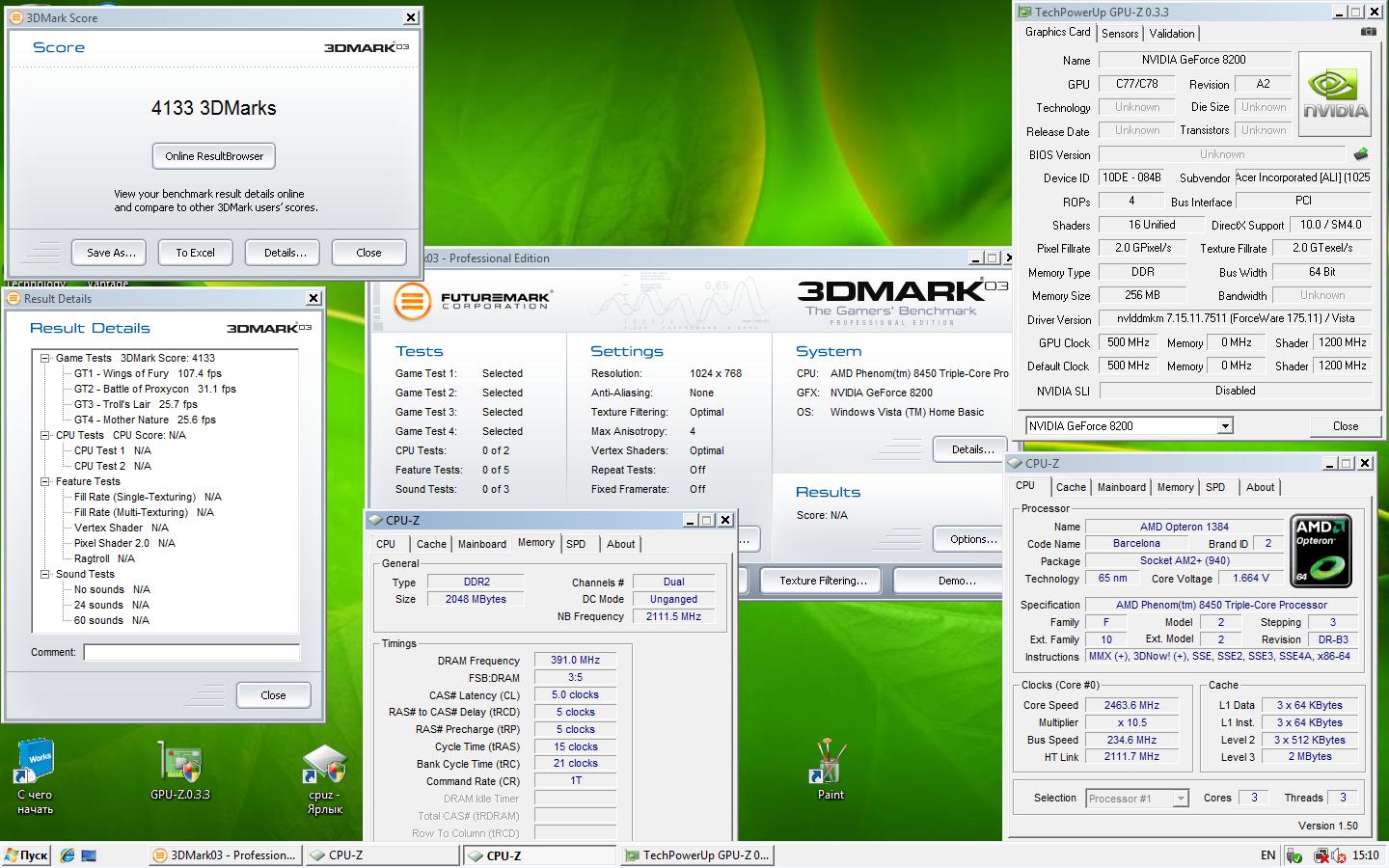Click the NVIDIA logo in GPU-Z

pyautogui.click(x=1335, y=96)
